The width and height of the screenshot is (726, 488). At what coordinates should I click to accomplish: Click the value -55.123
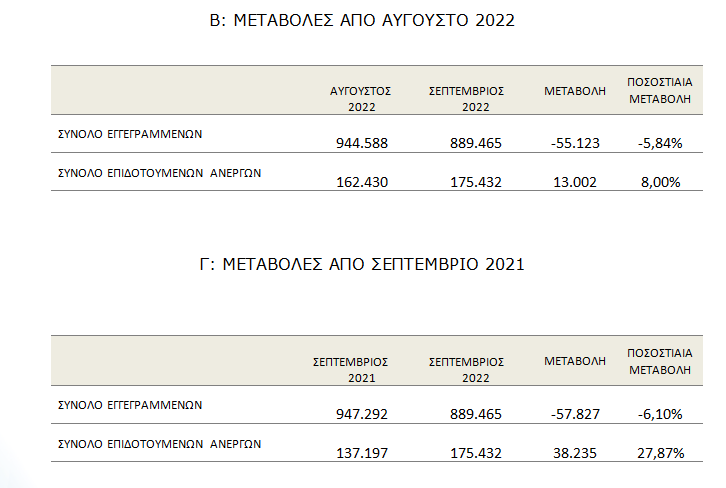tap(575, 143)
